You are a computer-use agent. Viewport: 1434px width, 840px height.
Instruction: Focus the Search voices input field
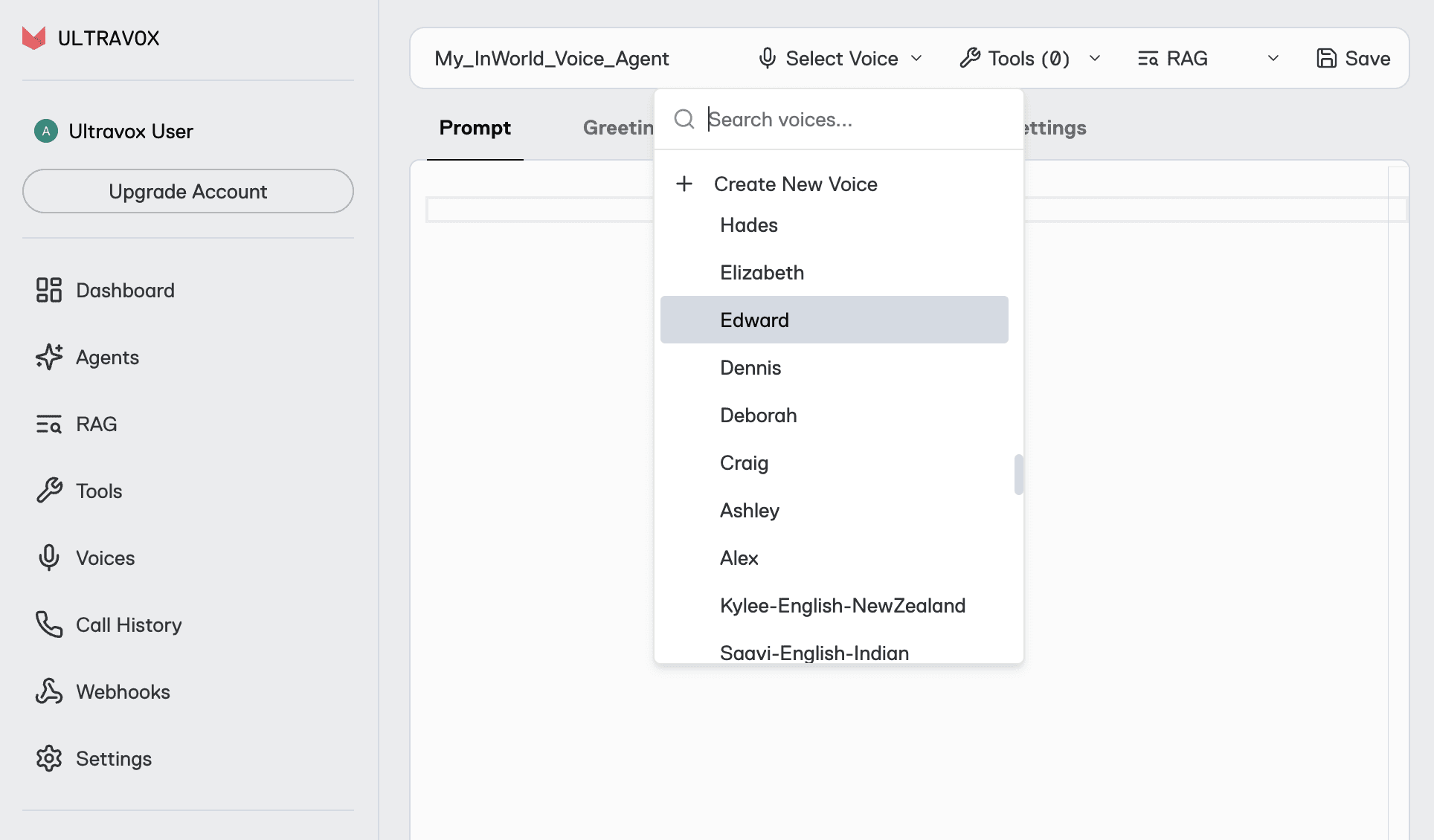pyautogui.click(x=855, y=120)
